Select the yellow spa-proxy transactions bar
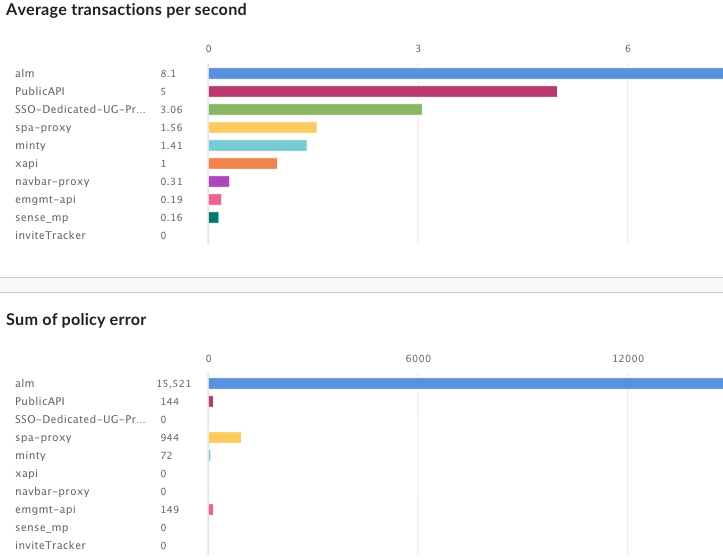723x560 pixels. coord(262,127)
